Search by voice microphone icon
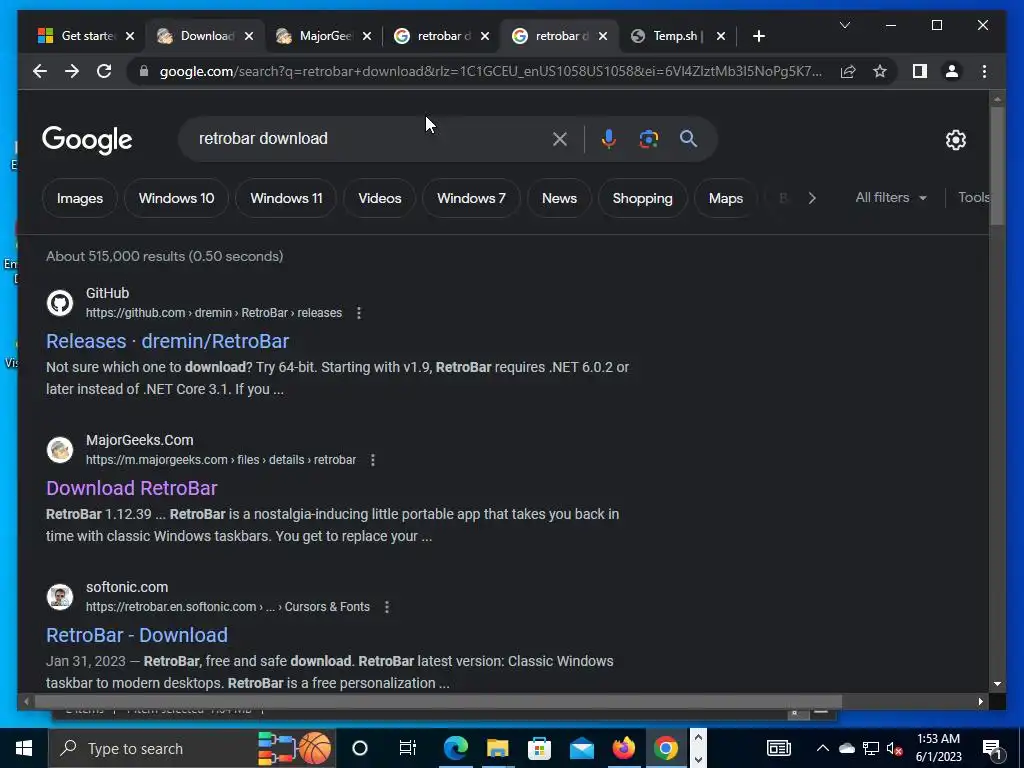Viewport: 1024px width, 768px height. (609, 138)
